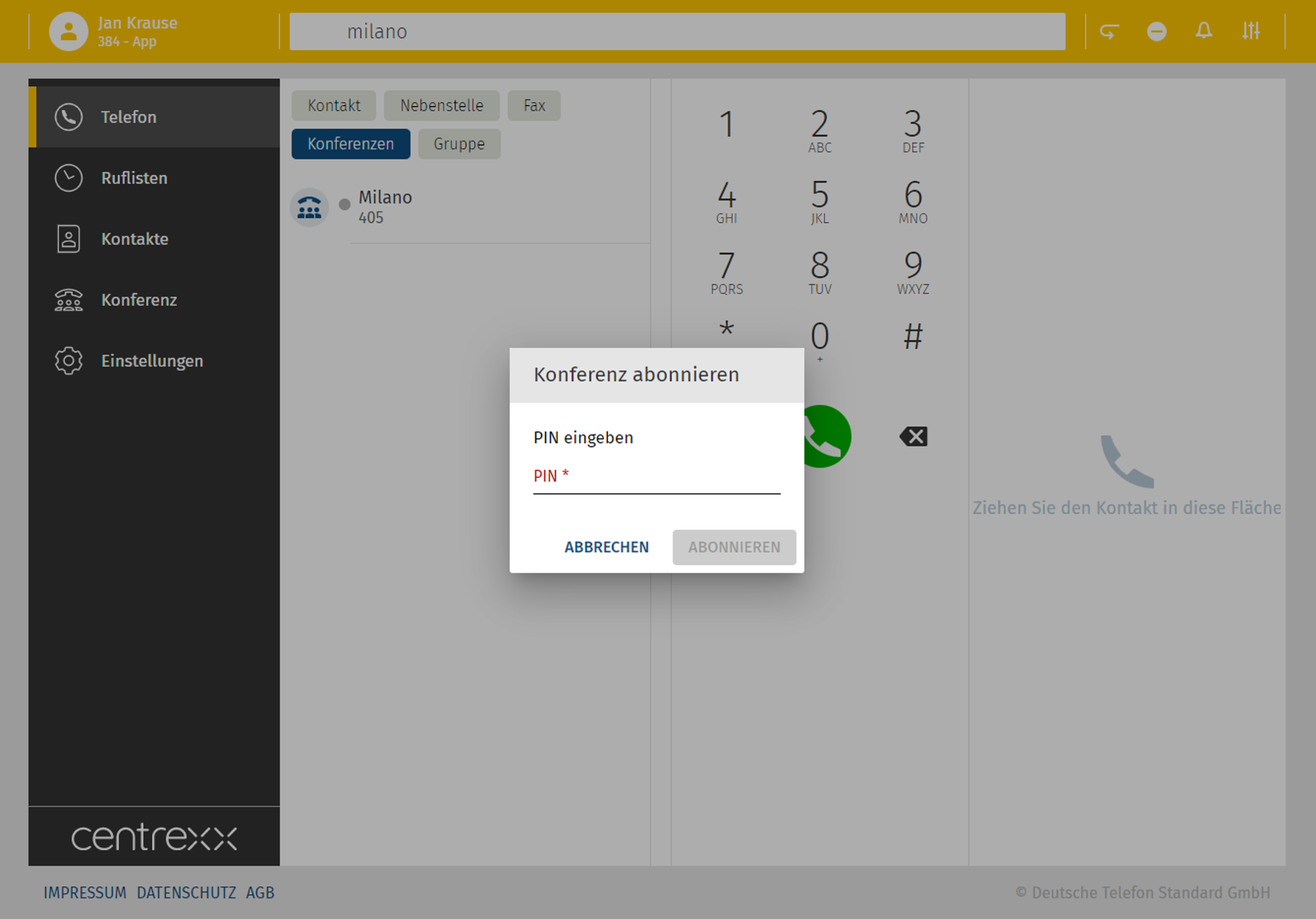Select the Fax filter tab

(534, 105)
